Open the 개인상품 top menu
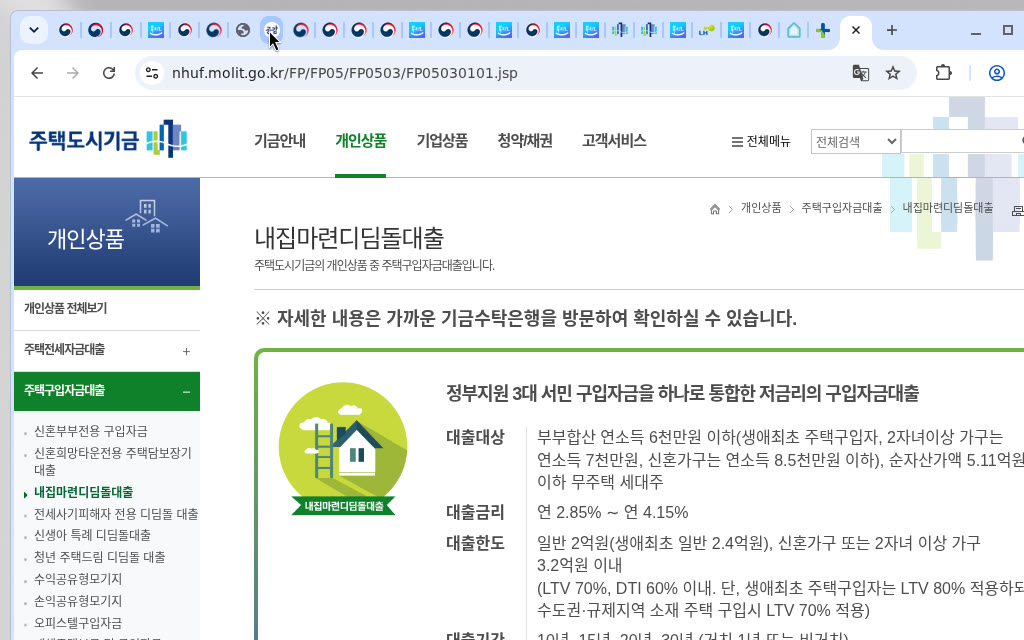 pos(360,140)
